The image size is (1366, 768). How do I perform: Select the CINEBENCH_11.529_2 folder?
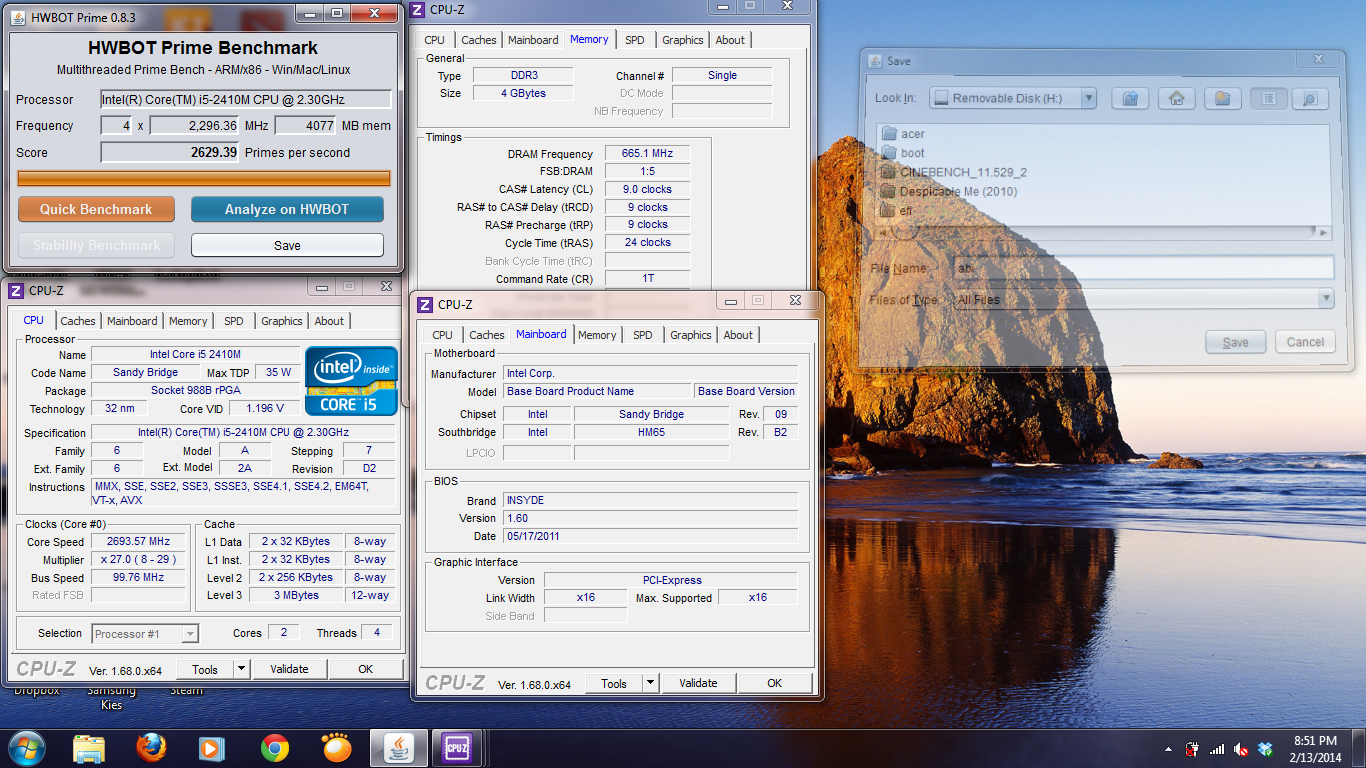point(953,172)
